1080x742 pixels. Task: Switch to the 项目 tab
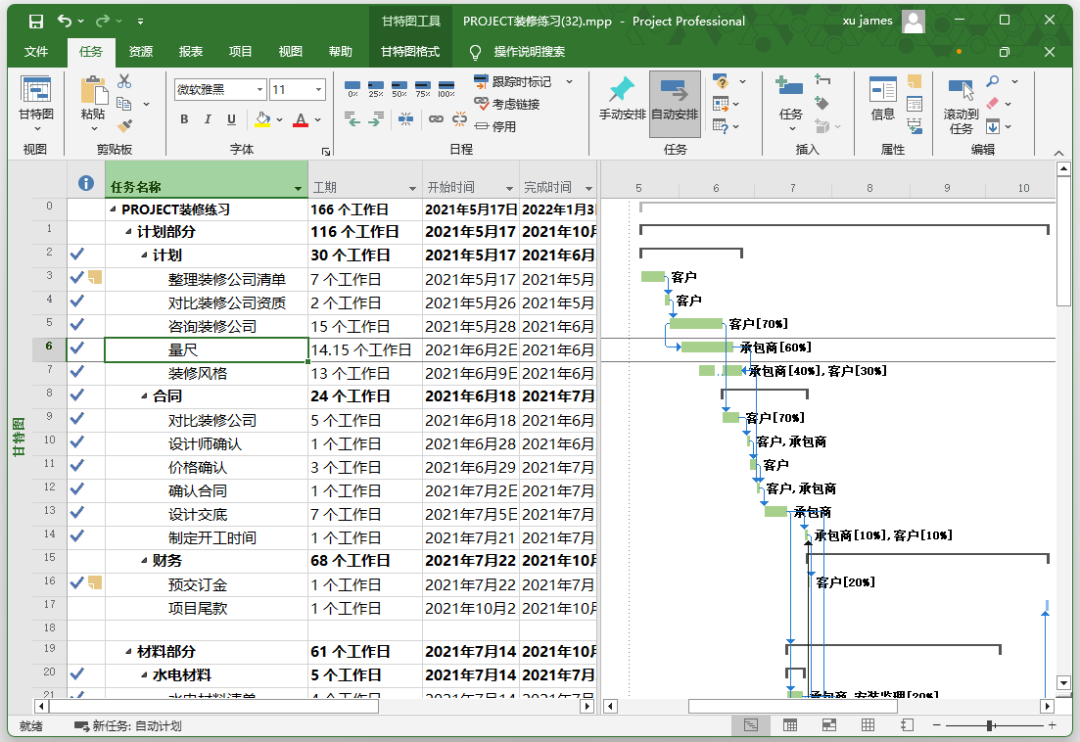pos(240,52)
